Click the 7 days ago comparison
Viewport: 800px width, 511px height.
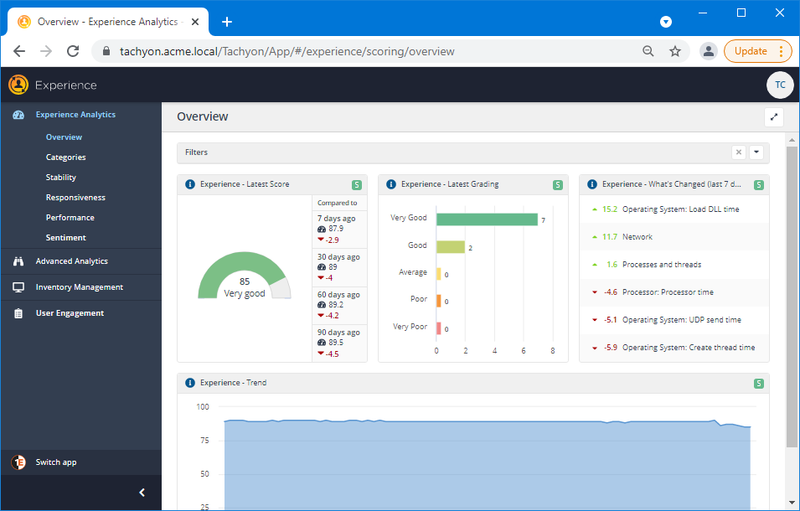click(x=339, y=229)
